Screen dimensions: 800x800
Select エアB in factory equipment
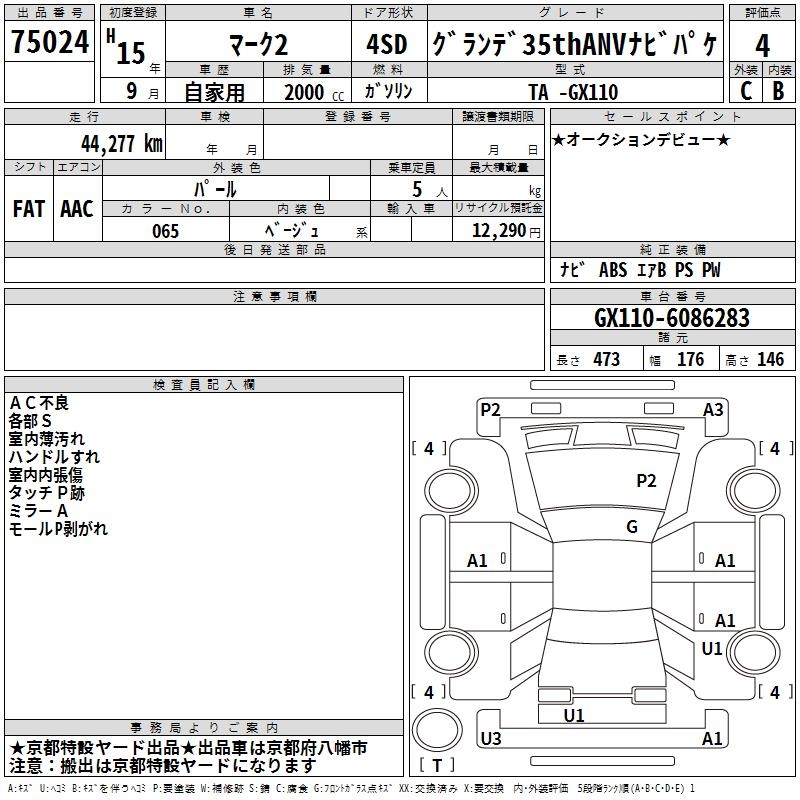652,270
